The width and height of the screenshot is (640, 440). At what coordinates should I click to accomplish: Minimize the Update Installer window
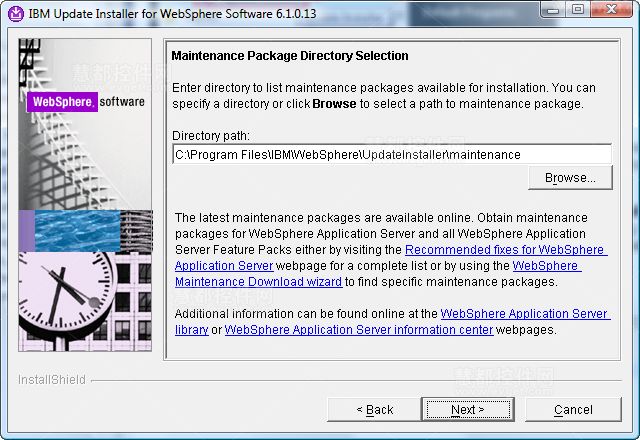(x=553, y=10)
